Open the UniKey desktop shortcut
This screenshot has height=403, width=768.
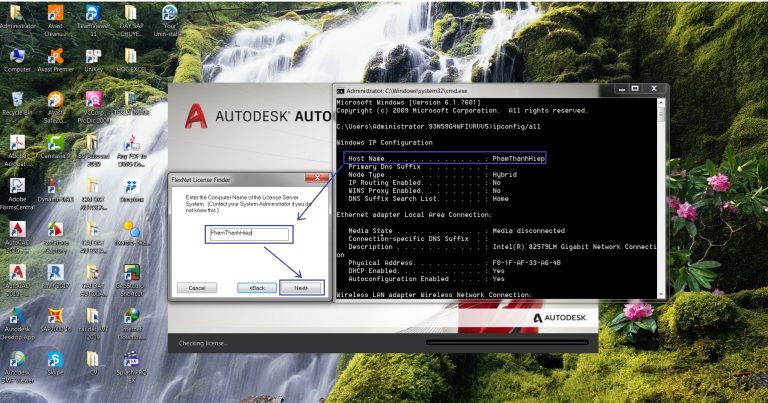pyautogui.click(x=93, y=61)
